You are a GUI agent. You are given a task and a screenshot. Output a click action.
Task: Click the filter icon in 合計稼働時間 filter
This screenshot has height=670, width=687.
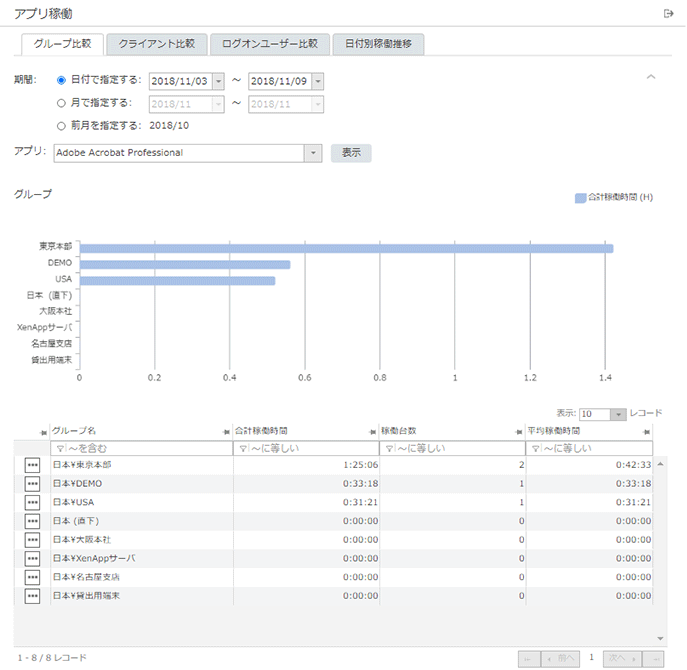point(241,449)
